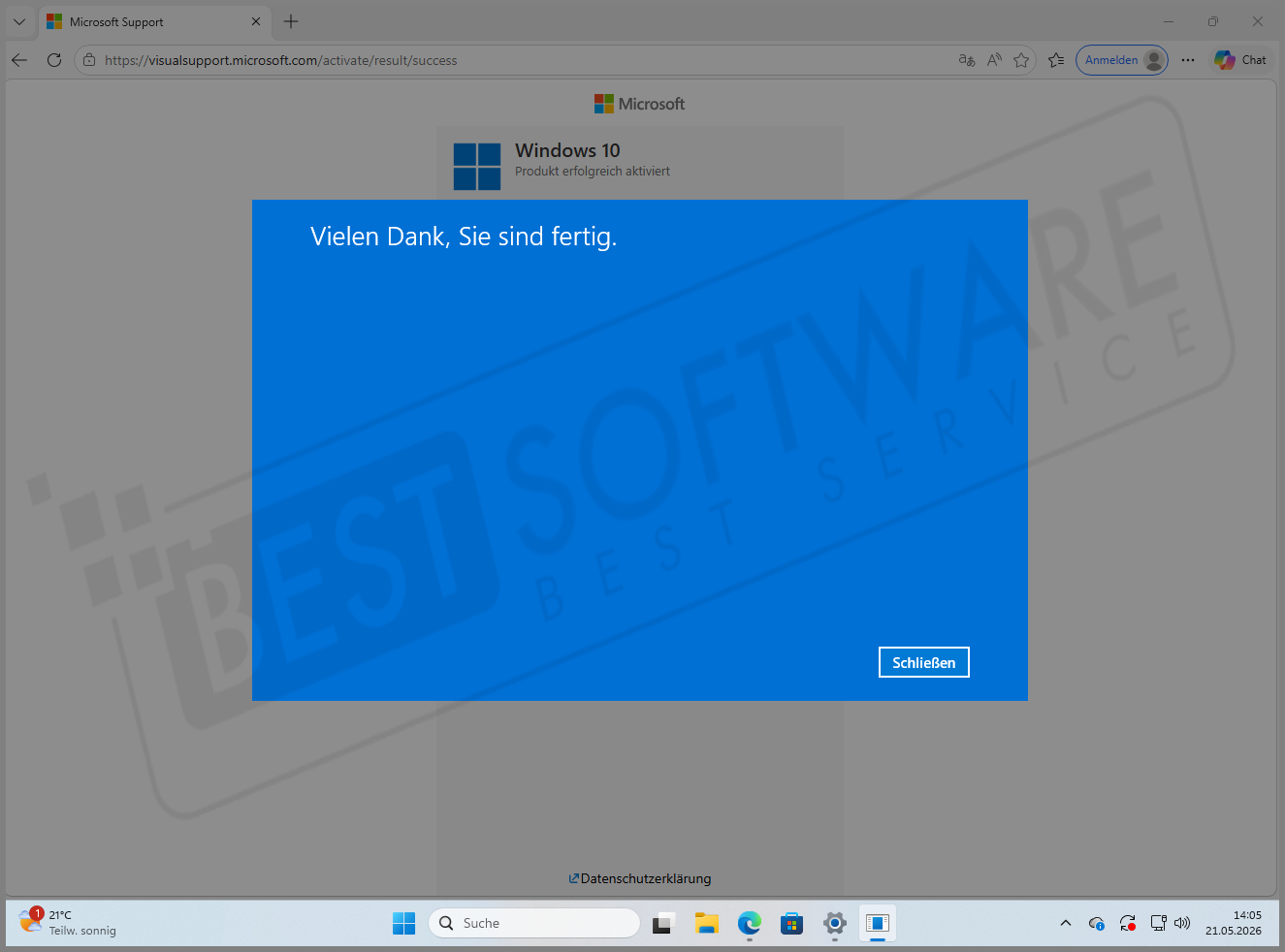The height and width of the screenshot is (952, 1285).
Task: Close the Microsoft Support tab
Action: pyautogui.click(x=256, y=21)
